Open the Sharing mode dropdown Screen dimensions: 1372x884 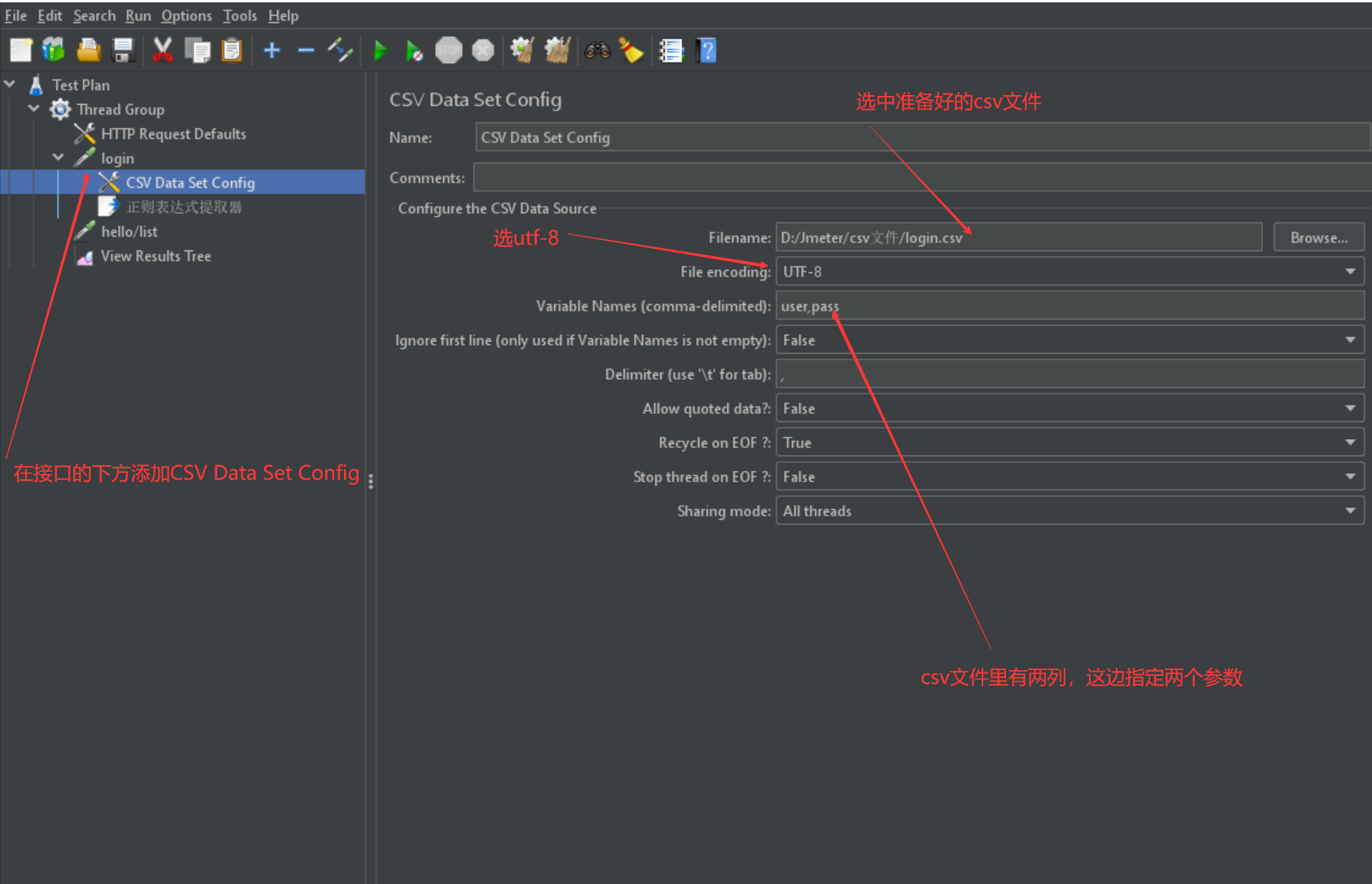(1350, 511)
